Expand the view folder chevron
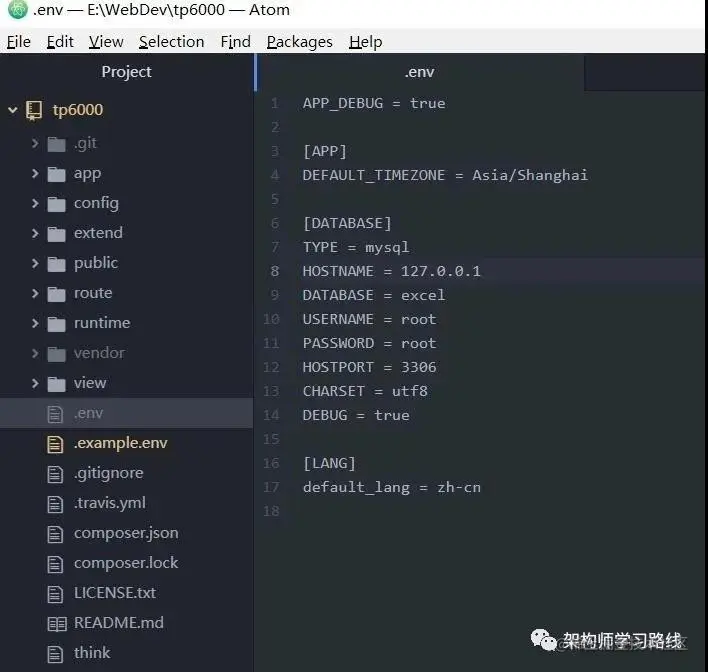The width and height of the screenshot is (708, 672). (35, 383)
